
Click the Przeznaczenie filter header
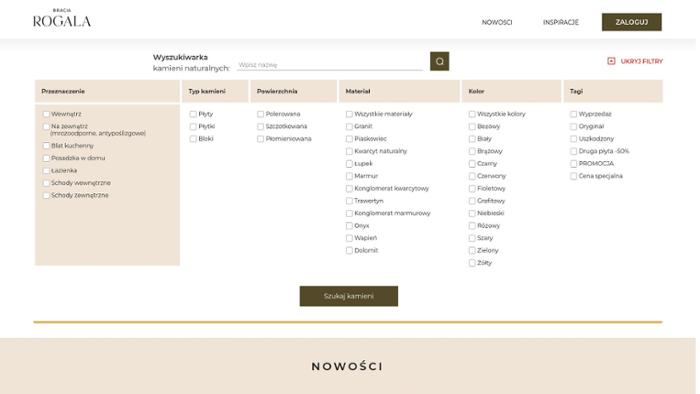(x=107, y=91)
